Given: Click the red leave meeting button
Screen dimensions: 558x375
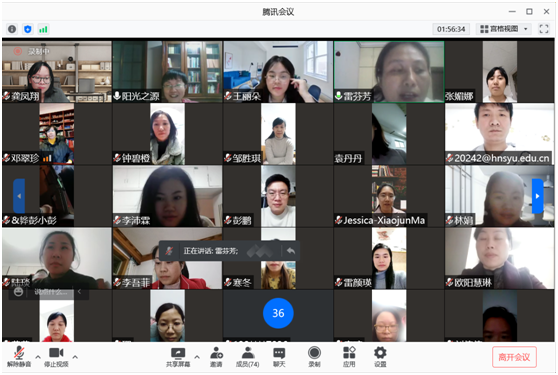Looking at the screenshot, I should tap(514, 357).
